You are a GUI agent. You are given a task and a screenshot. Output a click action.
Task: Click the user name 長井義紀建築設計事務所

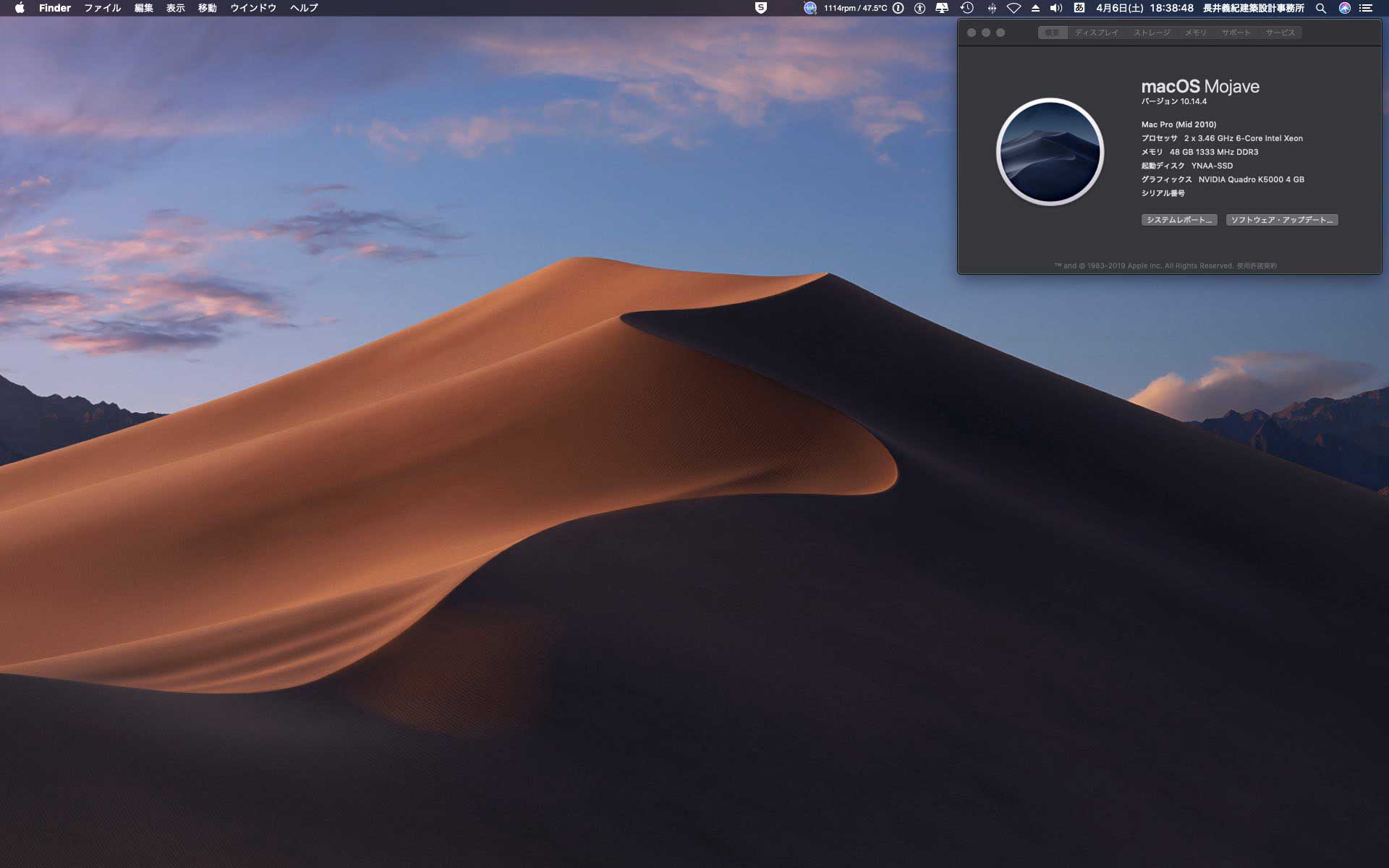pos(1254,8)
